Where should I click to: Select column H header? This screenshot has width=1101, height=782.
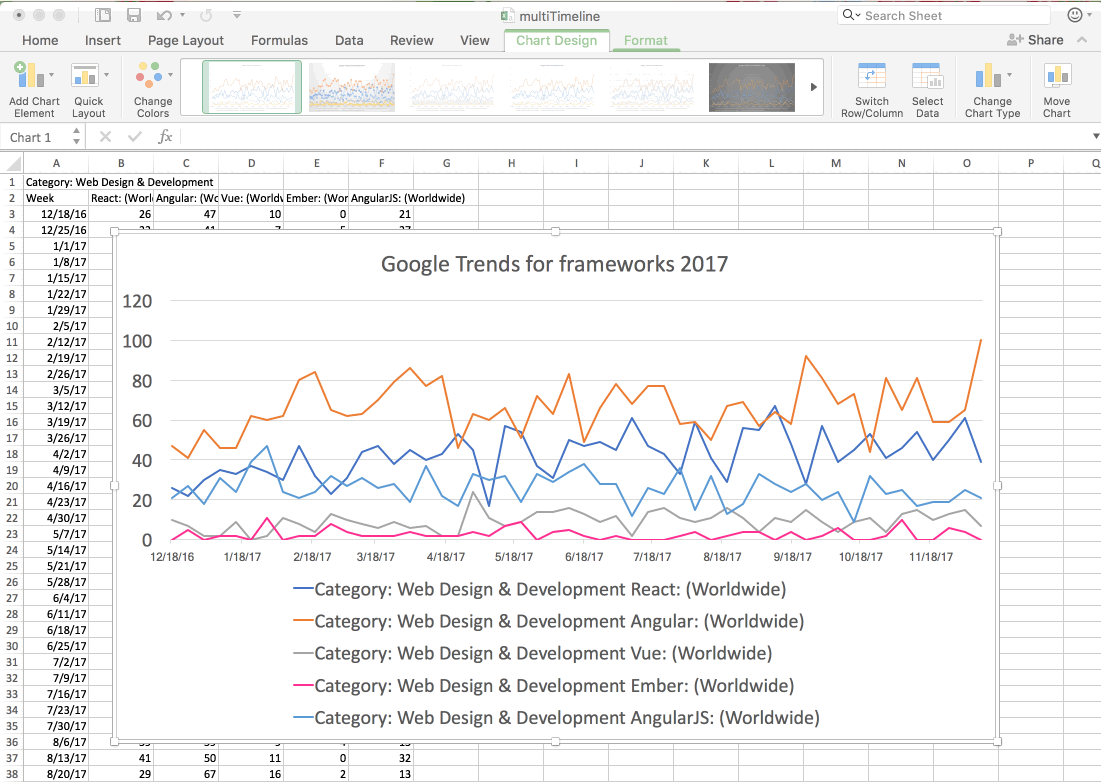click(511, 164)
